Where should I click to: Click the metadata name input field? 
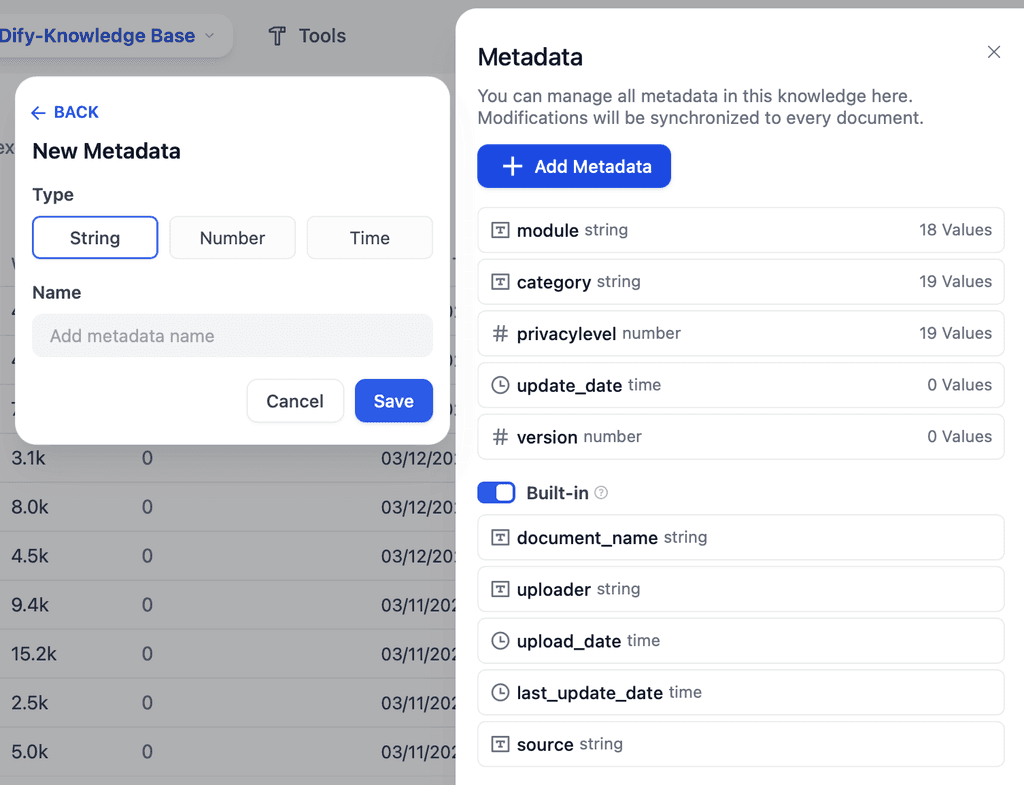tap(232, 336)
